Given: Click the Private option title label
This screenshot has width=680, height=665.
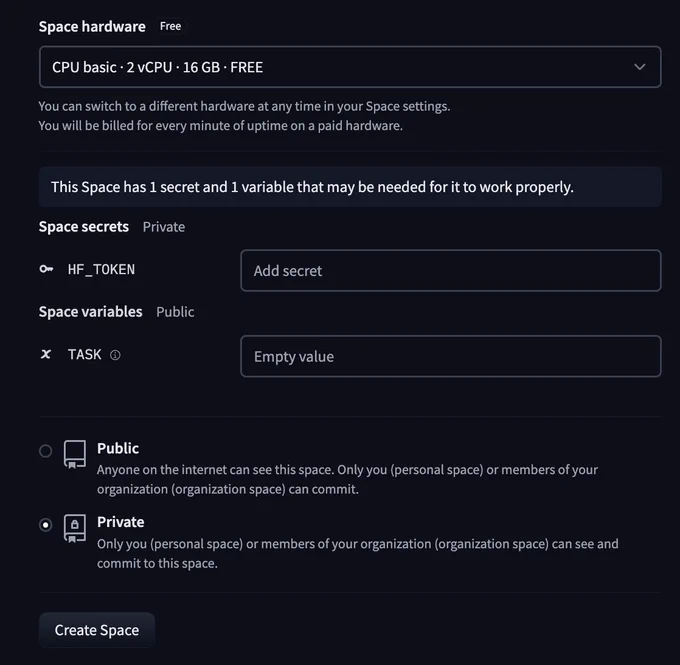Looking at the screenshot, I should [121, 522].
